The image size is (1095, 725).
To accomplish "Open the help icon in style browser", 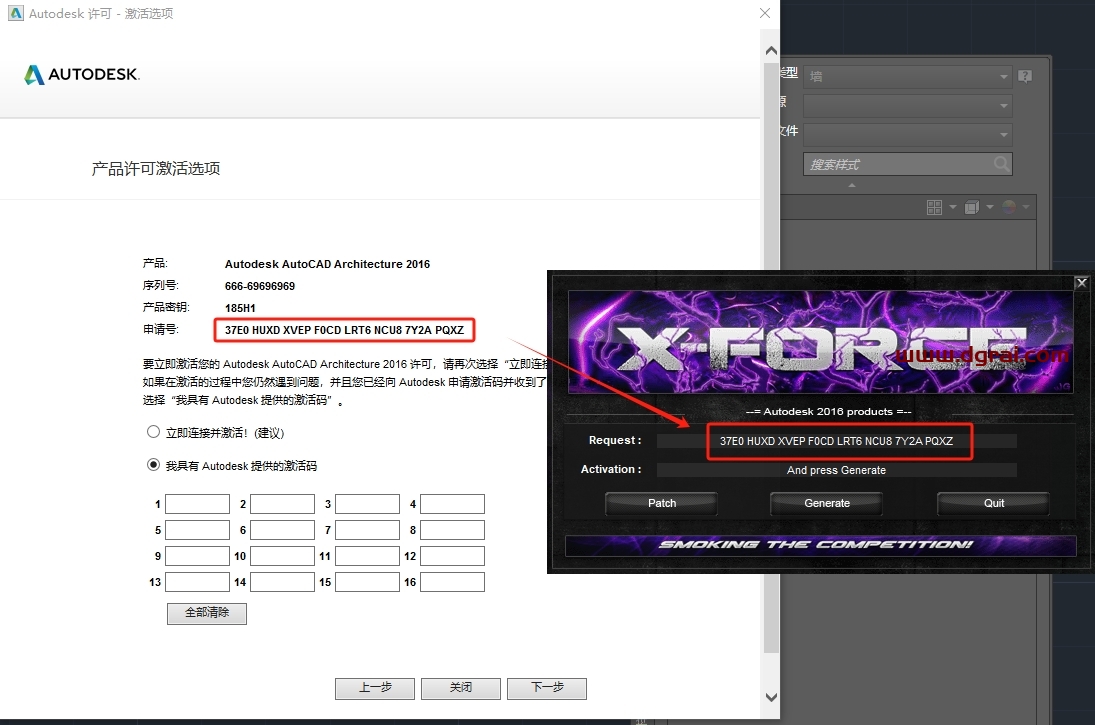I will [1025, 77].
